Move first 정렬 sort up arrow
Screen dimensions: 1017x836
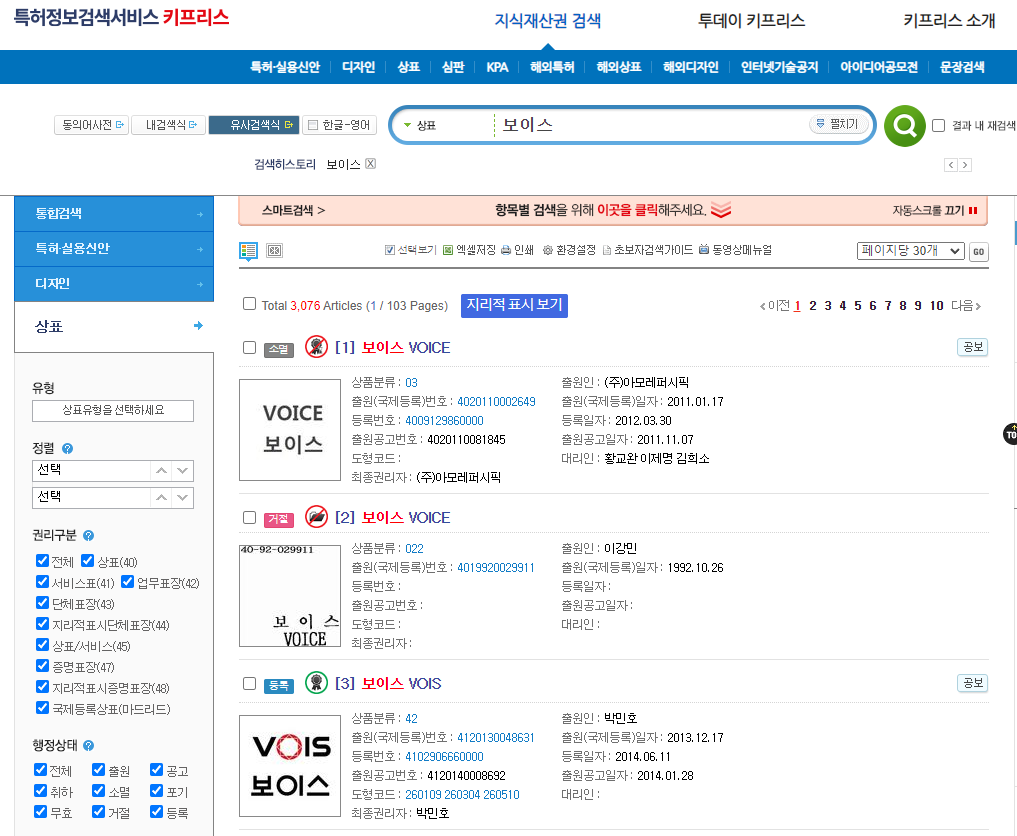[162, 470]
